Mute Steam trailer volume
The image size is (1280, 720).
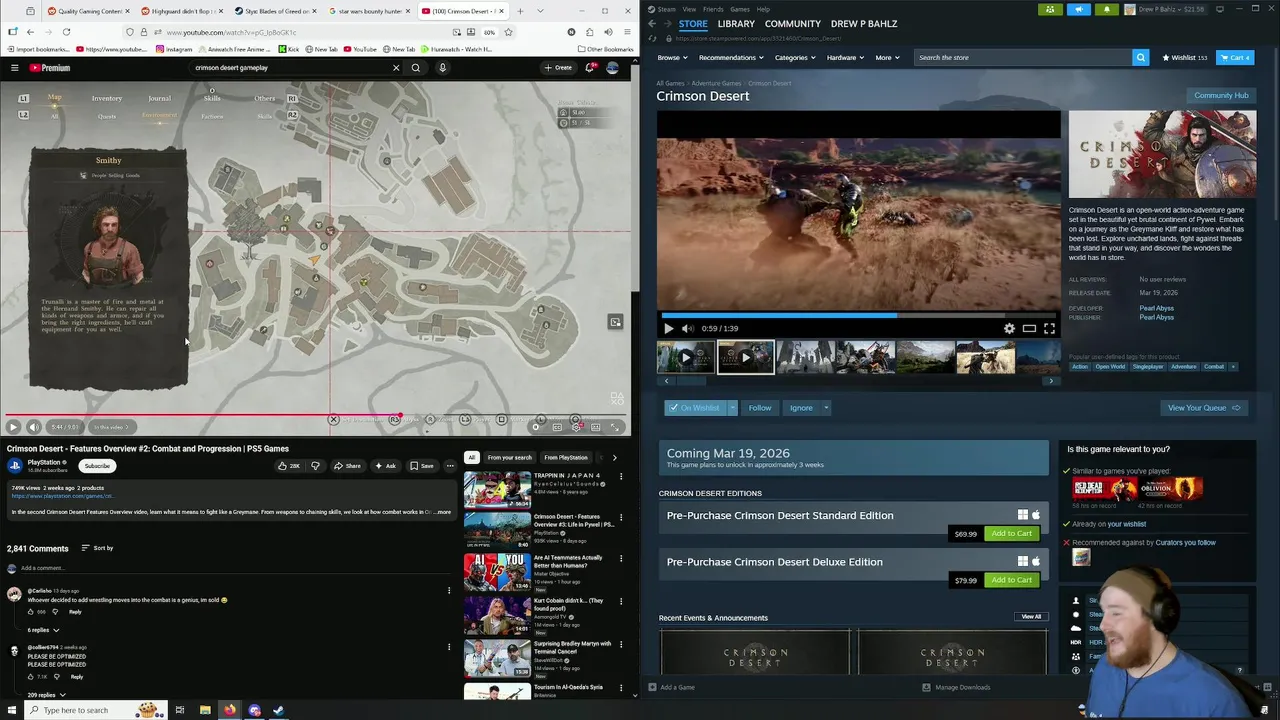(x=687, y=328)
